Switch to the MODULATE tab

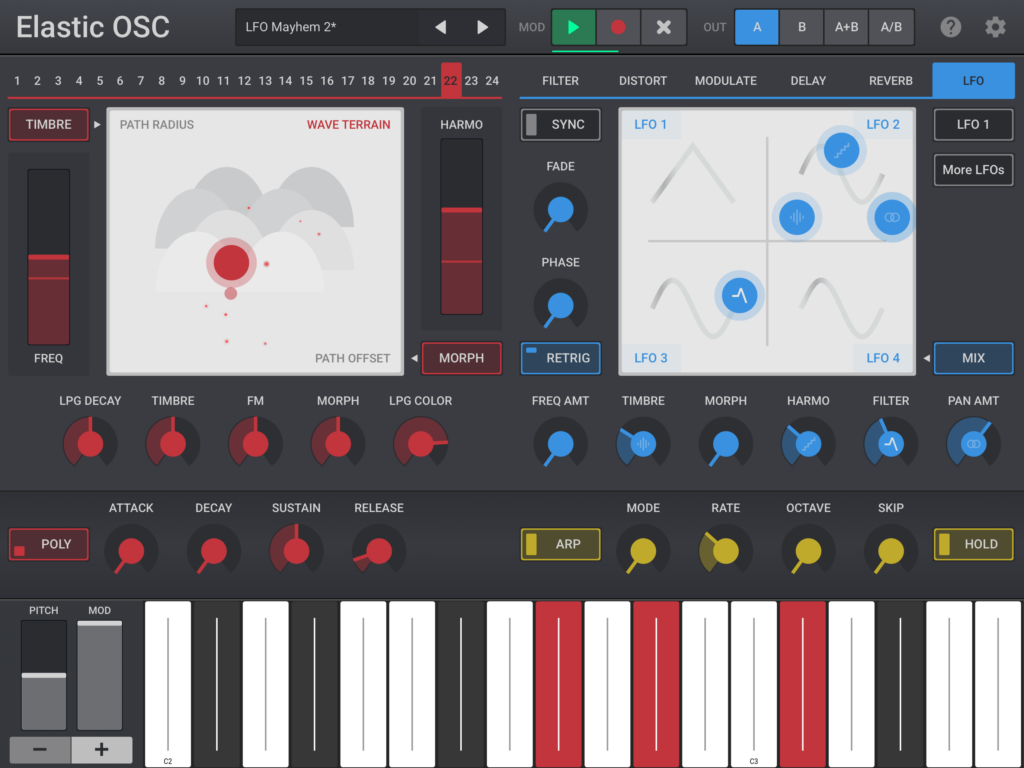[726, 80]
